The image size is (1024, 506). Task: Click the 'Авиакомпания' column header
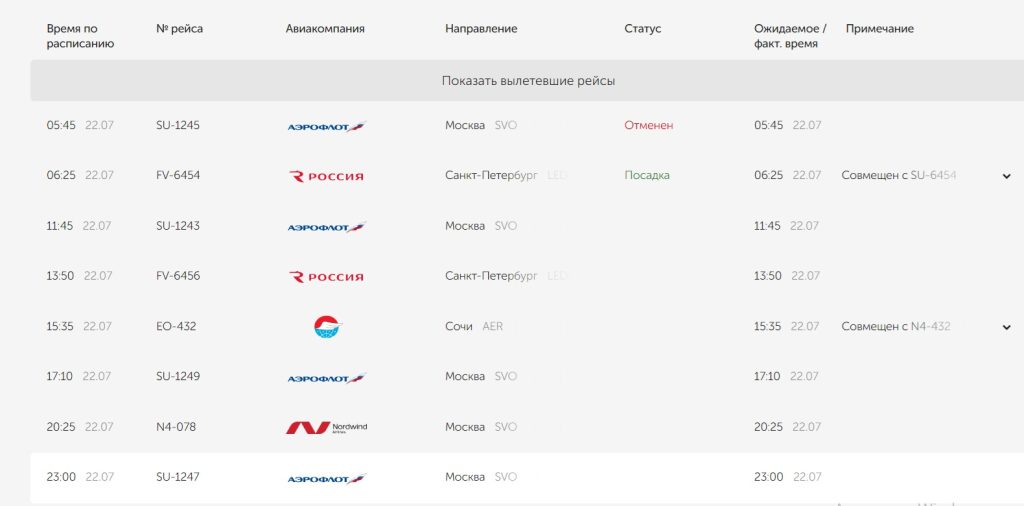325,29
